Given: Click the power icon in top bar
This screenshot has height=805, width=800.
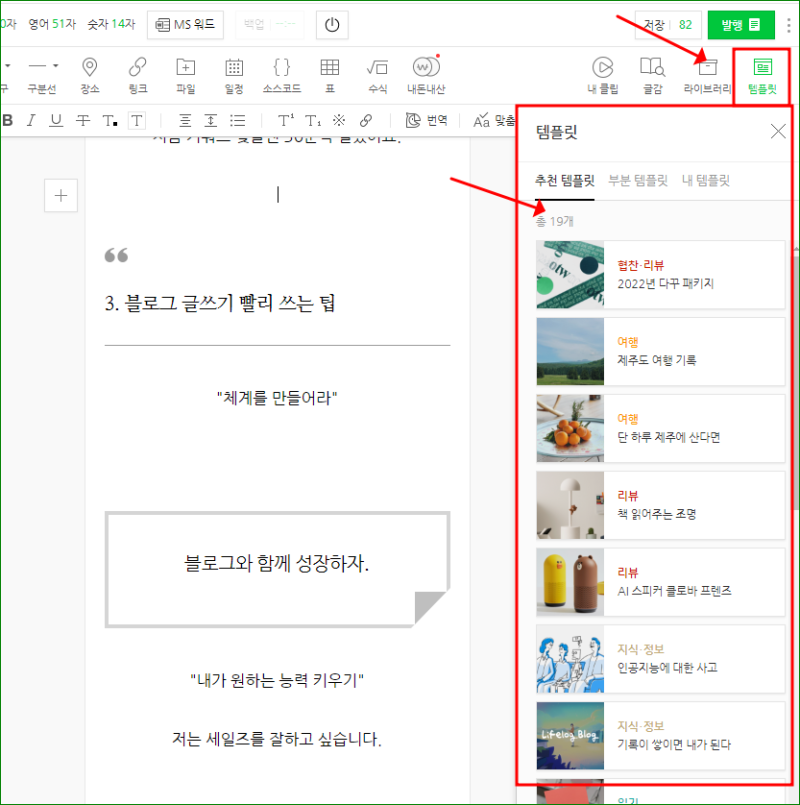Looking at the screenshot, I should pos(332,25).
